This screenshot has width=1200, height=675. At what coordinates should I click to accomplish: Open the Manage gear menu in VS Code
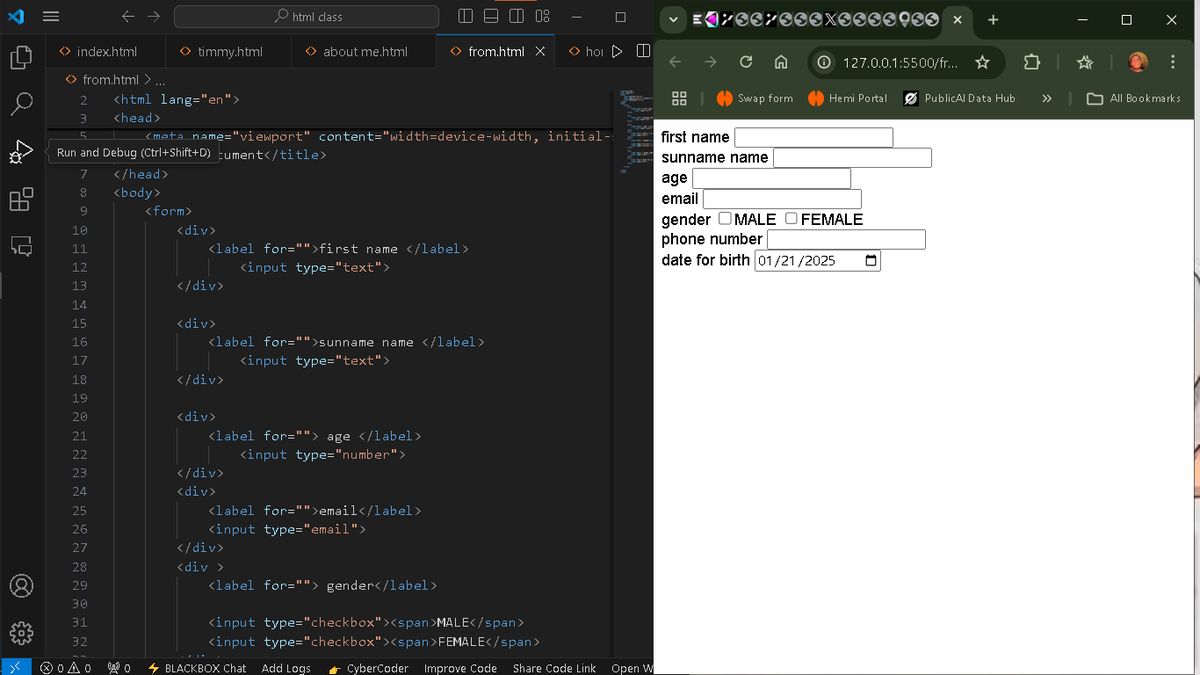pos(22,632)
